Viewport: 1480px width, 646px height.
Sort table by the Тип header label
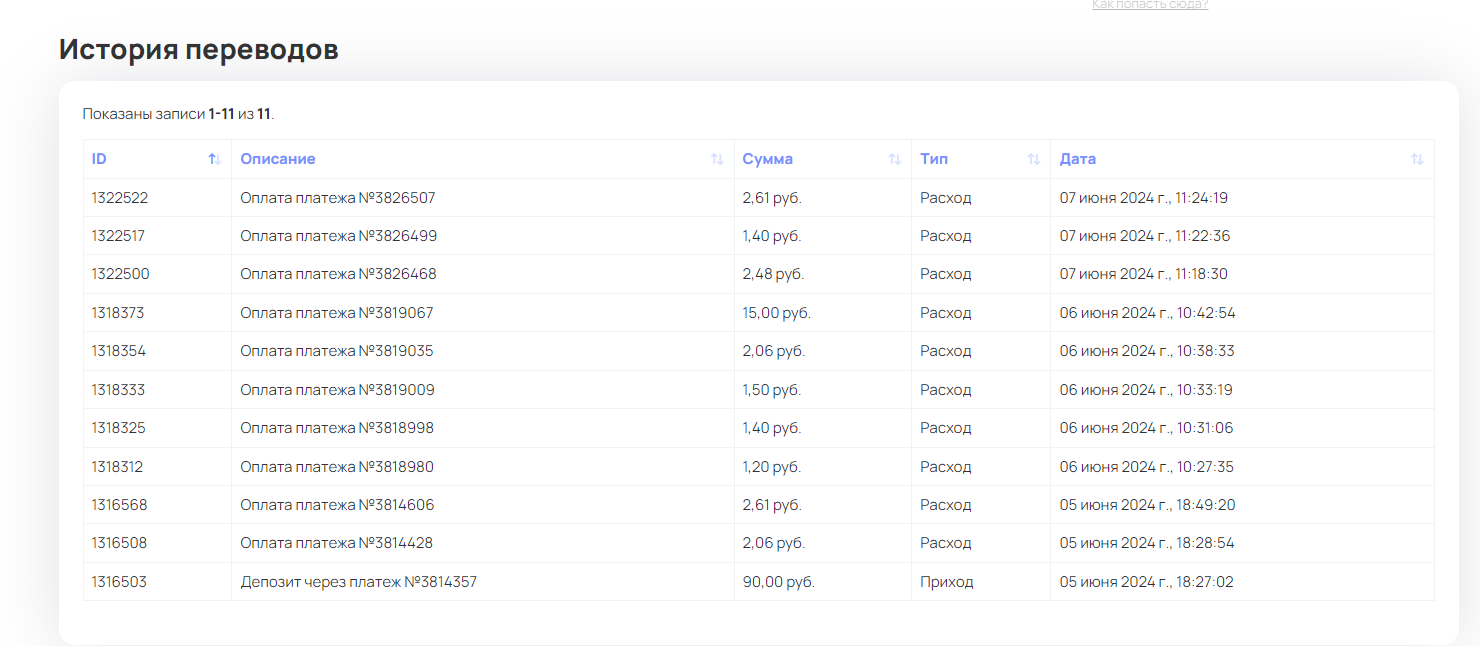point(934,159)
